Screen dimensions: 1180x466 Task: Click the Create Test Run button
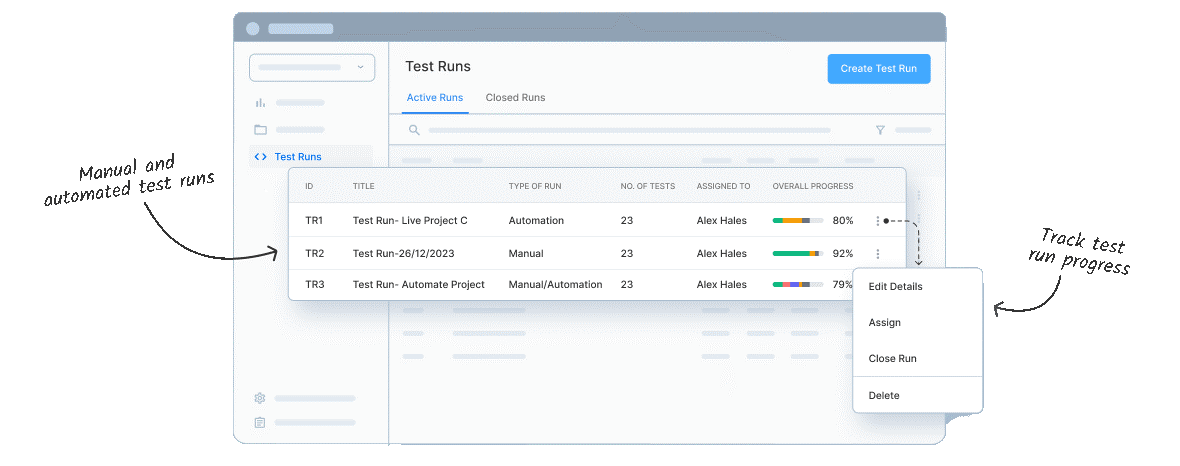[878, 69]
